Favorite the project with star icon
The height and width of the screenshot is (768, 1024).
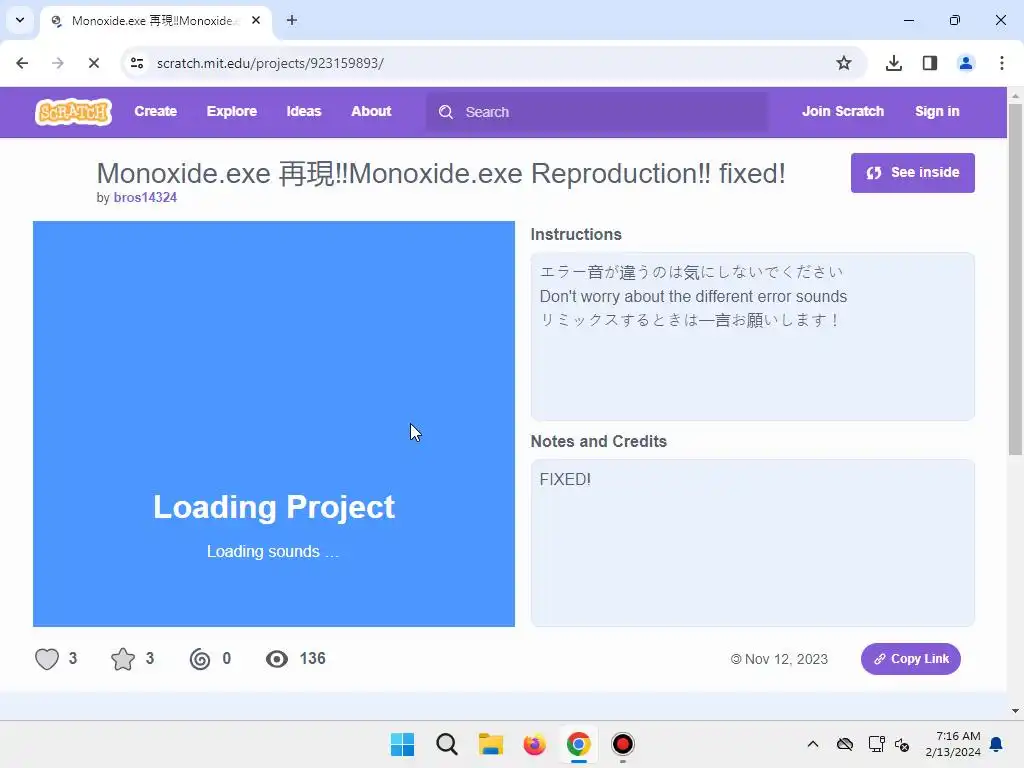tap(123, 659)
